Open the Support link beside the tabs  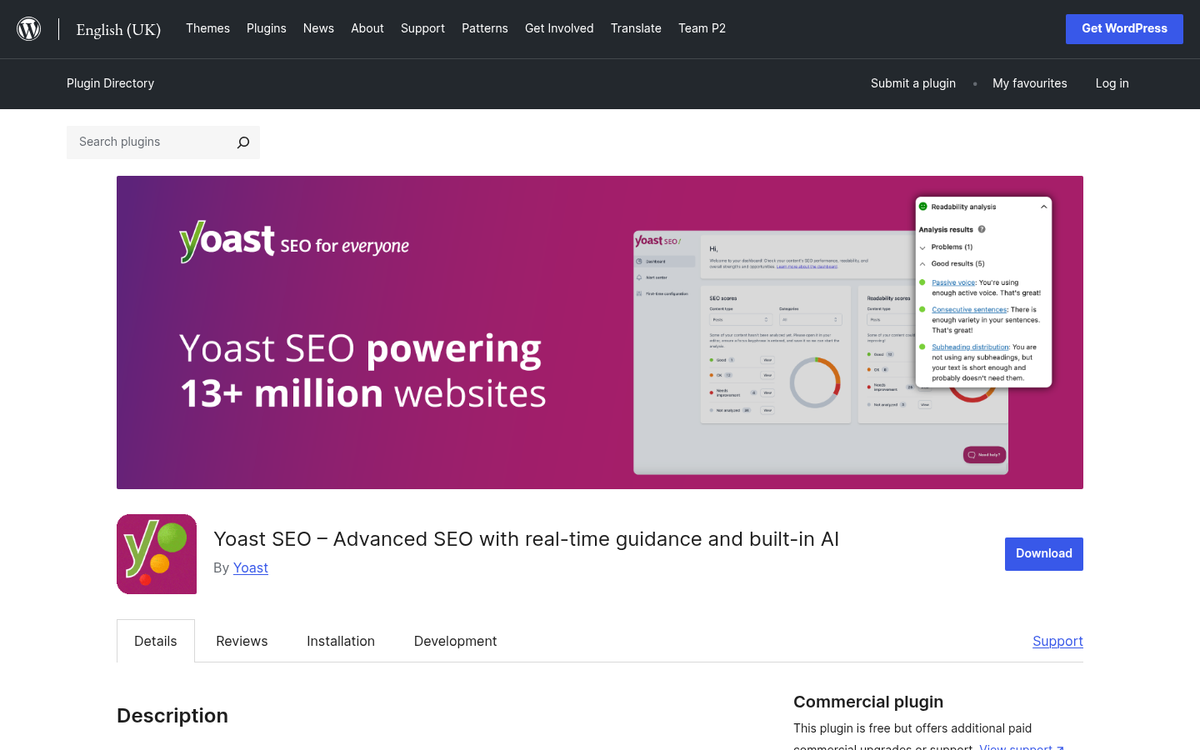tap(1057, 641)
